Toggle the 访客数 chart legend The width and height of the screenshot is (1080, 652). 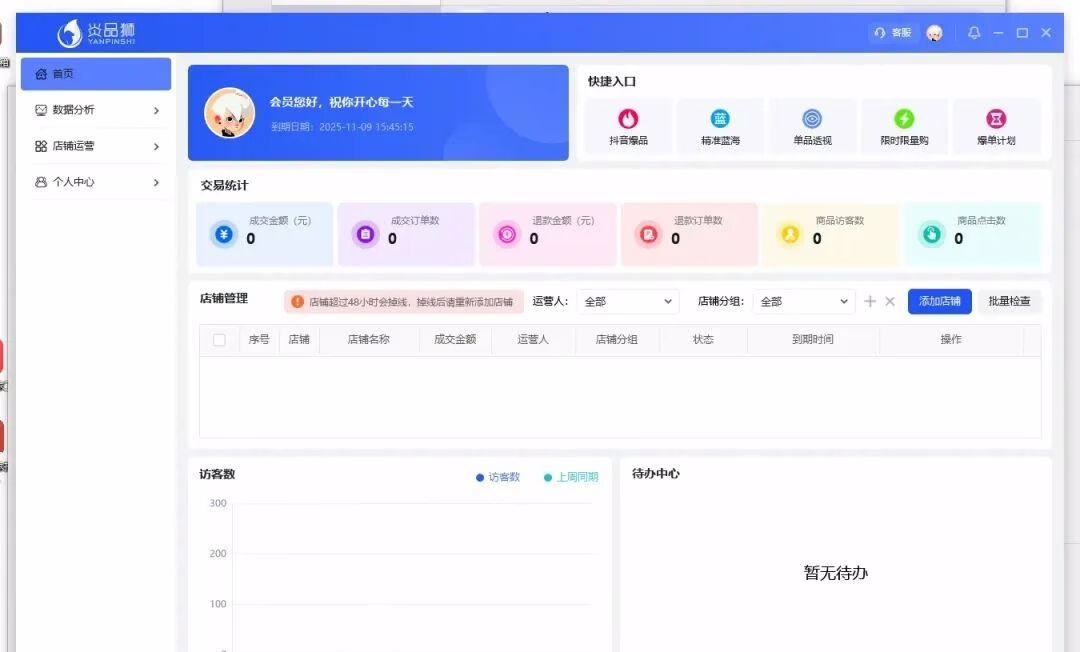498,477
